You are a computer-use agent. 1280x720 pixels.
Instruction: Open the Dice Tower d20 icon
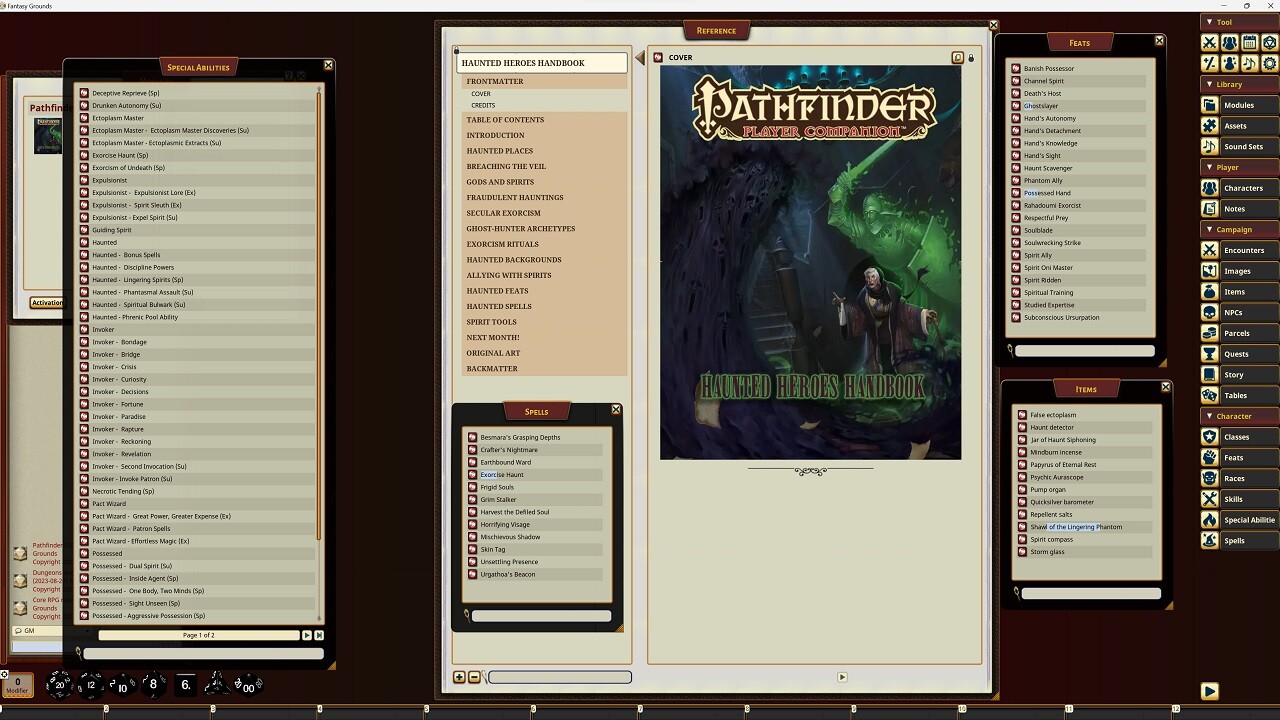coord(1269,42)
